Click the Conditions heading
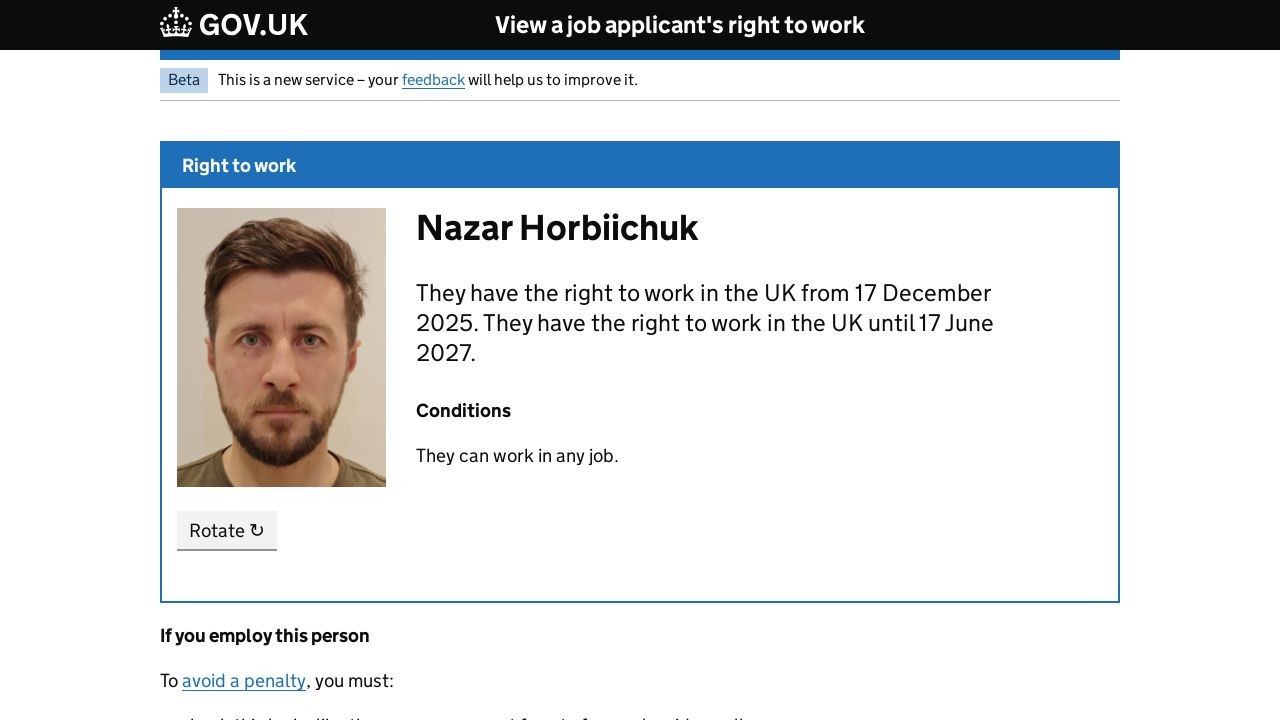1280x720 pixels. click(463, 411)
